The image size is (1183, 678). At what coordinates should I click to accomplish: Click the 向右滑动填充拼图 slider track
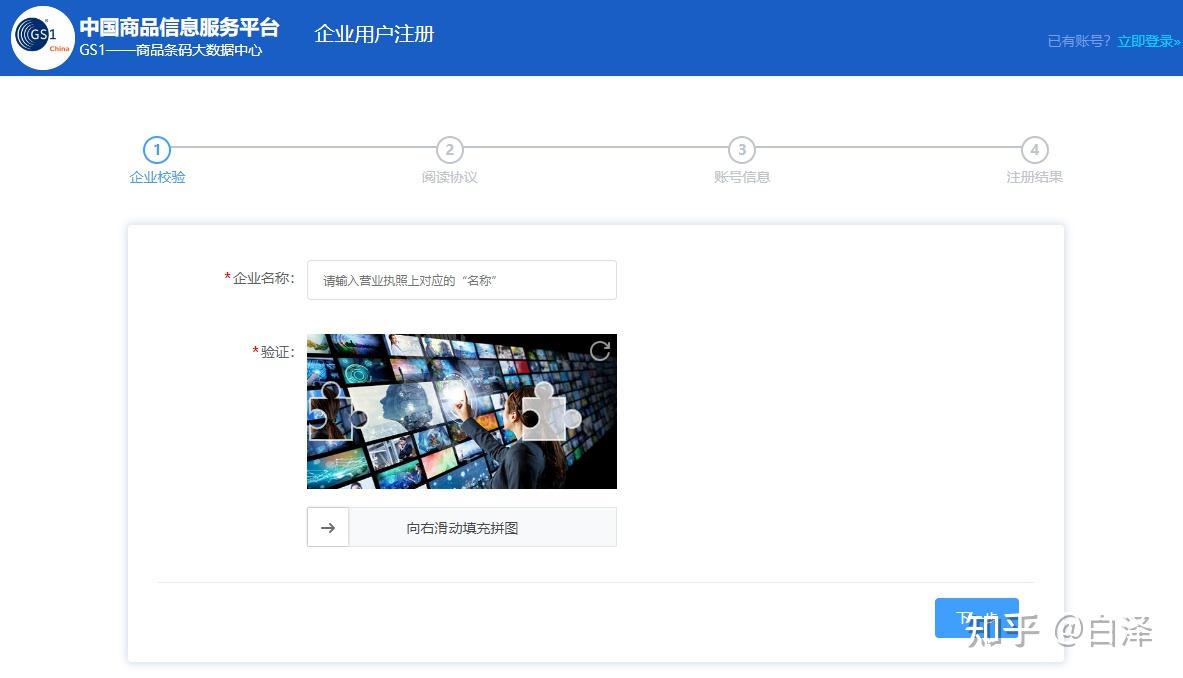click(x=483, y=526)
